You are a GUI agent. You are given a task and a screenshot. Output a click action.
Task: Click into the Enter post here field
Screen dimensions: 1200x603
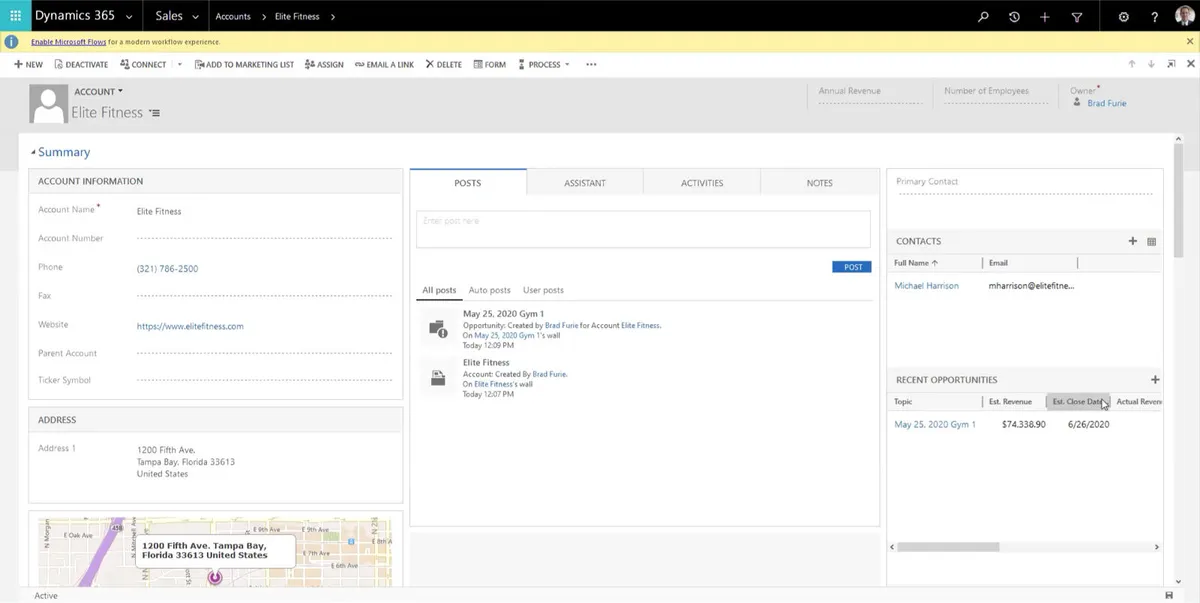[x=642, y=228]
